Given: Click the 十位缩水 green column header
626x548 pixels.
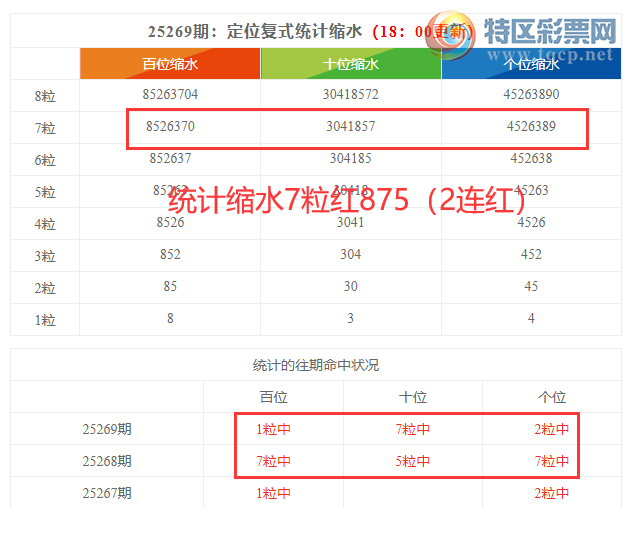Looking at the screenshot, I should click(351, 63).
